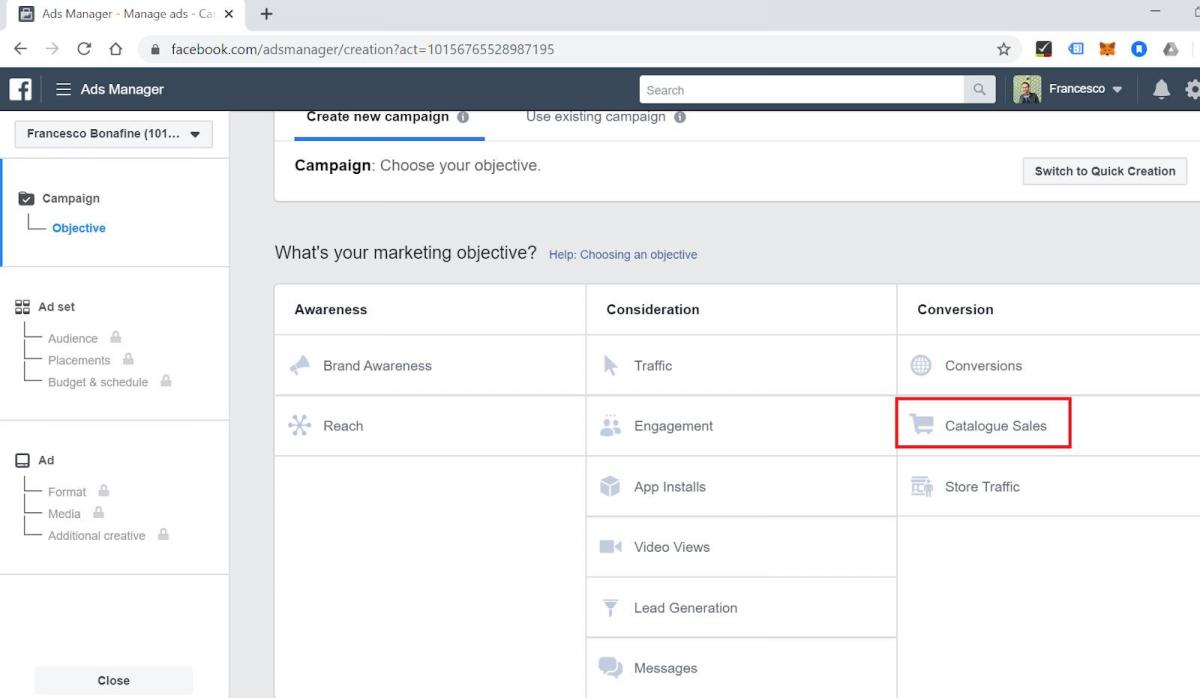Select Objective in the Campaign tree
Image resolution: width=1200 pixels, height=698 pixels.
(79, 228)
